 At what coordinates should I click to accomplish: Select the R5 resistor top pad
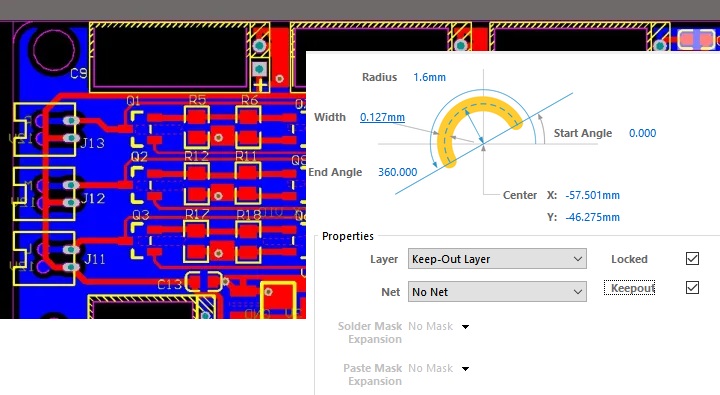(x=197, y=115)
